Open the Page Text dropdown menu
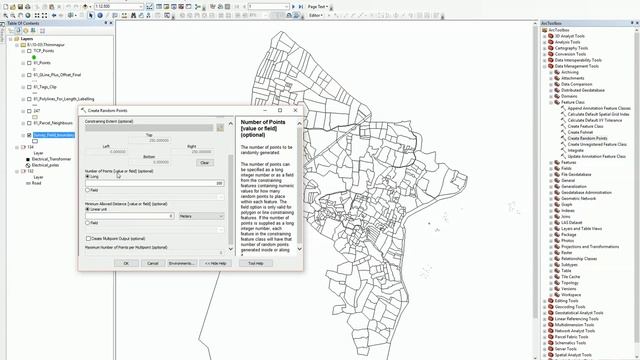The image size is (640, 360). 318,7
